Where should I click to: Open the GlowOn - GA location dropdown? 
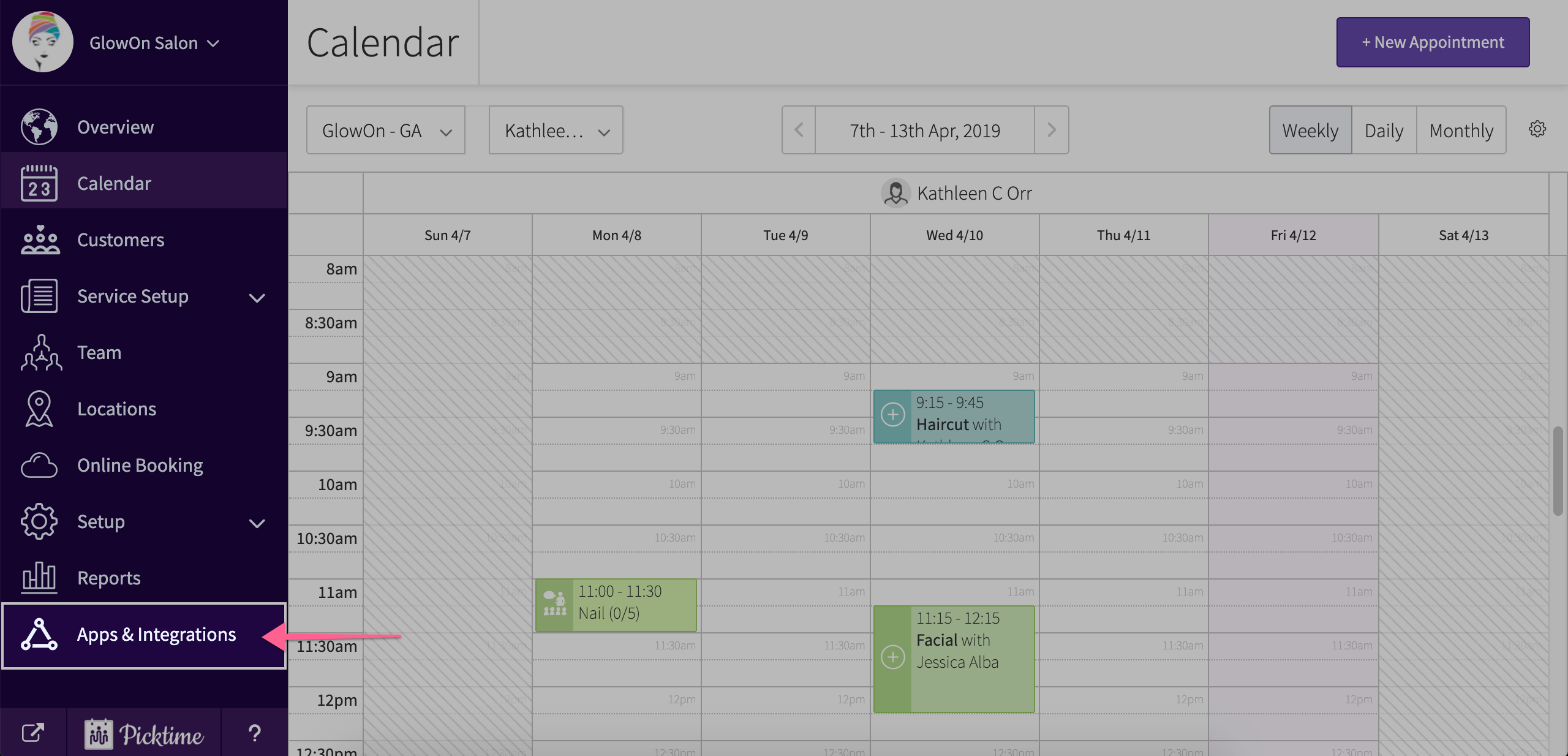pos(386,130)
